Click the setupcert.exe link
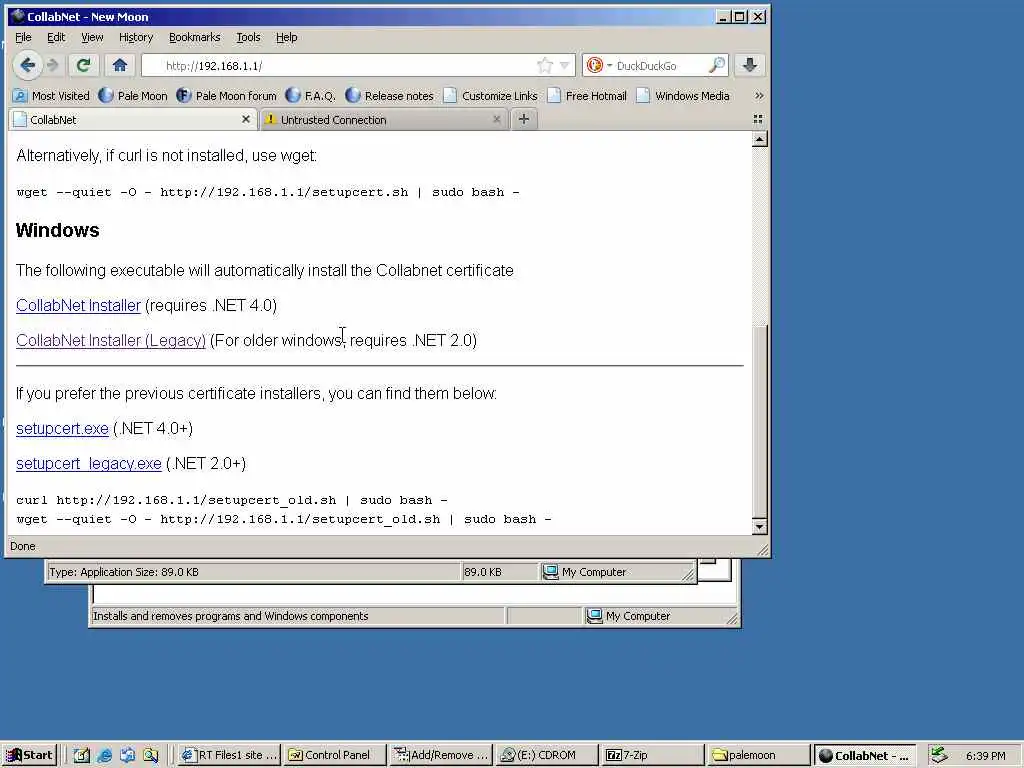Image resolution: width=1024 pixels, height=768 pixels. pyautogui.click(x=62, y=428)
